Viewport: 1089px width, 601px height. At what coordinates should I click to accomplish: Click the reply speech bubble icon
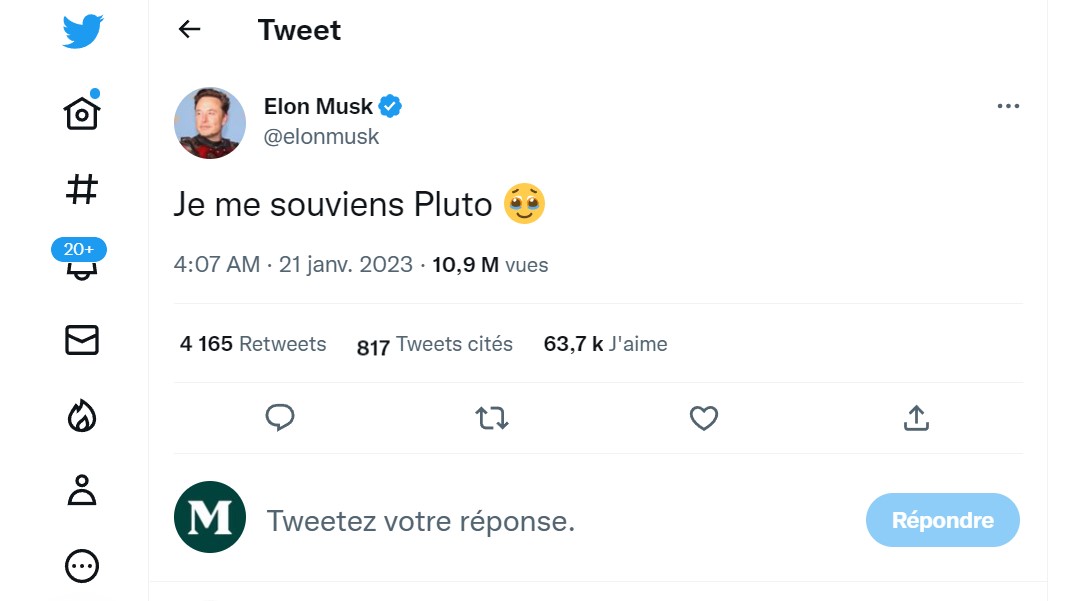280,417
